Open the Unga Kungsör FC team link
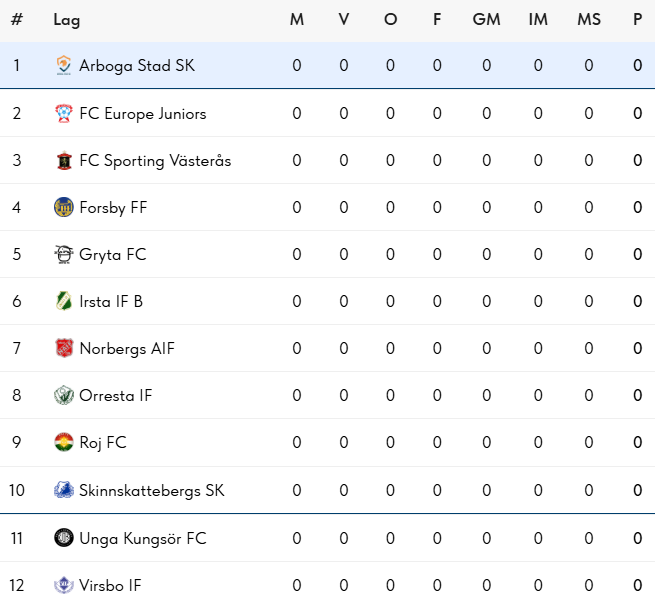The height and width of the screenshot is (598, 655). pyautogui.click(x=143, y=539)
